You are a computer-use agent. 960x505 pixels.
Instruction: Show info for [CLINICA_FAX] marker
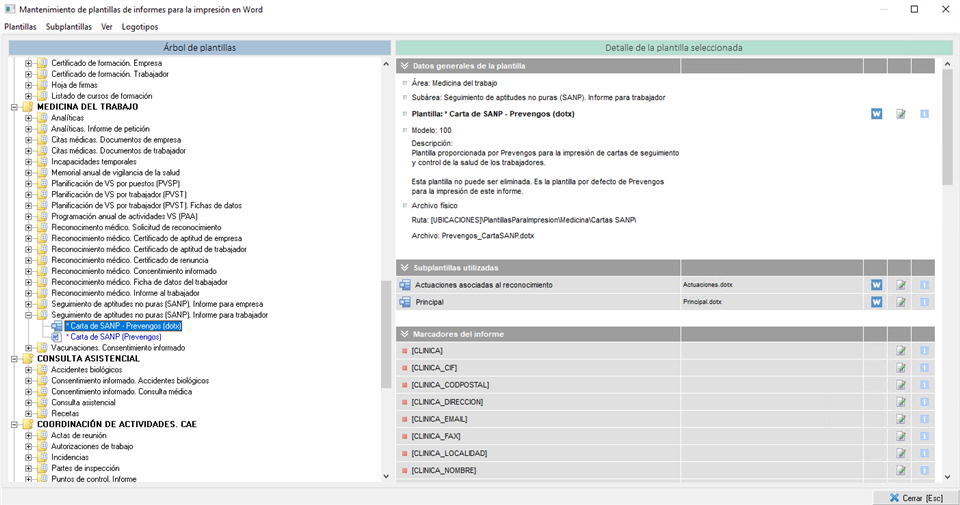click(x=924, y=436)
